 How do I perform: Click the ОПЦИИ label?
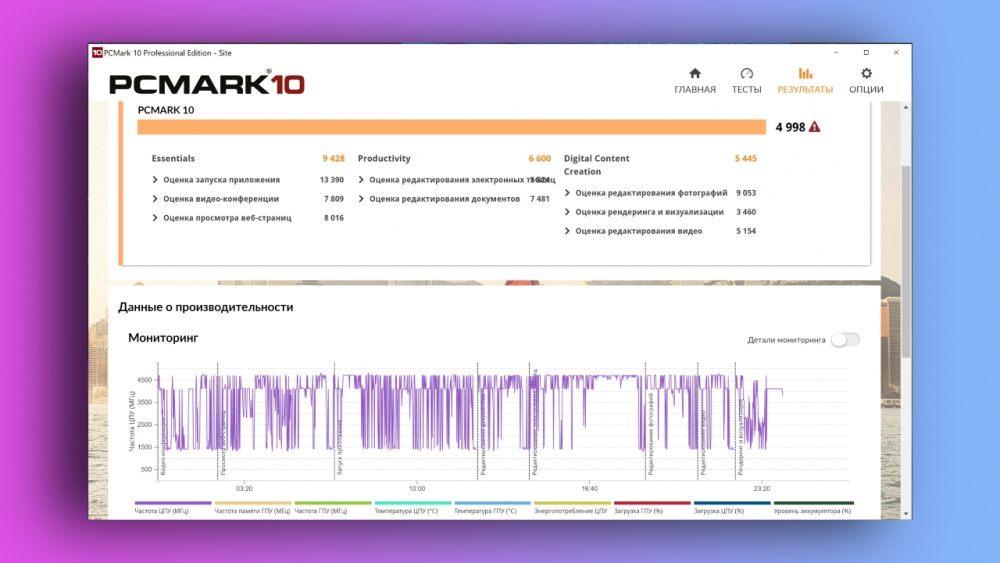pyautogui.click(x=866, y=90)
